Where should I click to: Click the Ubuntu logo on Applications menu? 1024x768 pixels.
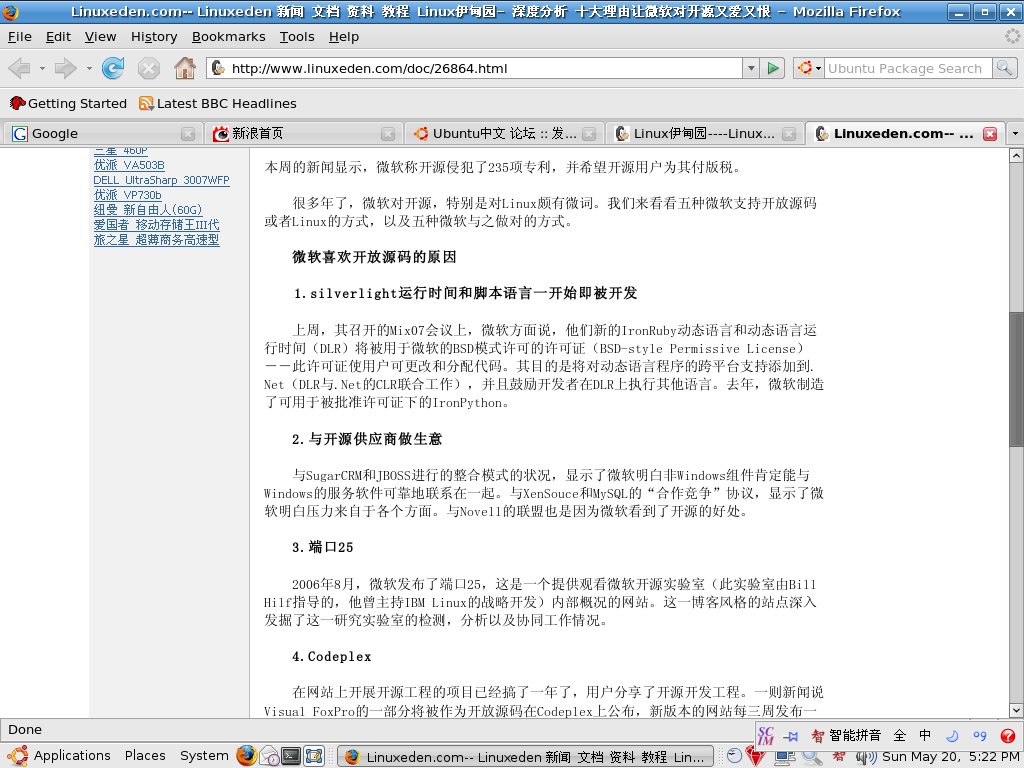coord(17,756)
